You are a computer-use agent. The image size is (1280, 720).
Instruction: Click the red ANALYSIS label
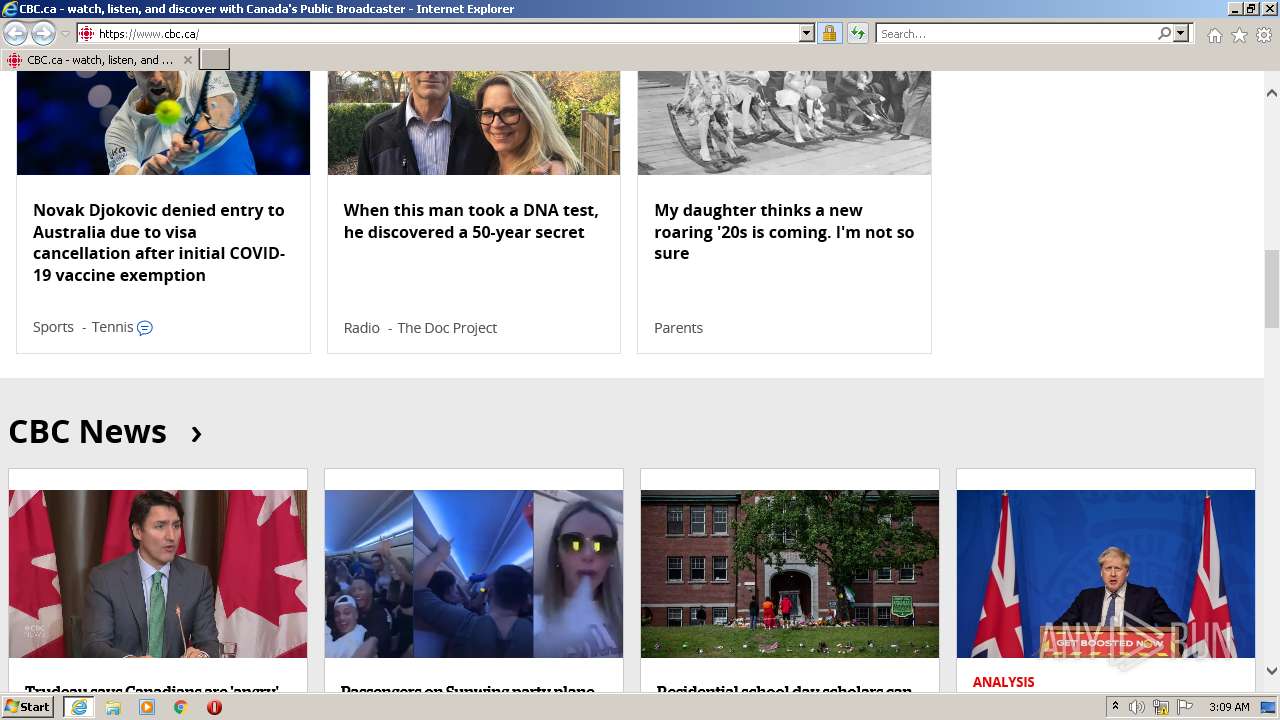[1003, 682]
